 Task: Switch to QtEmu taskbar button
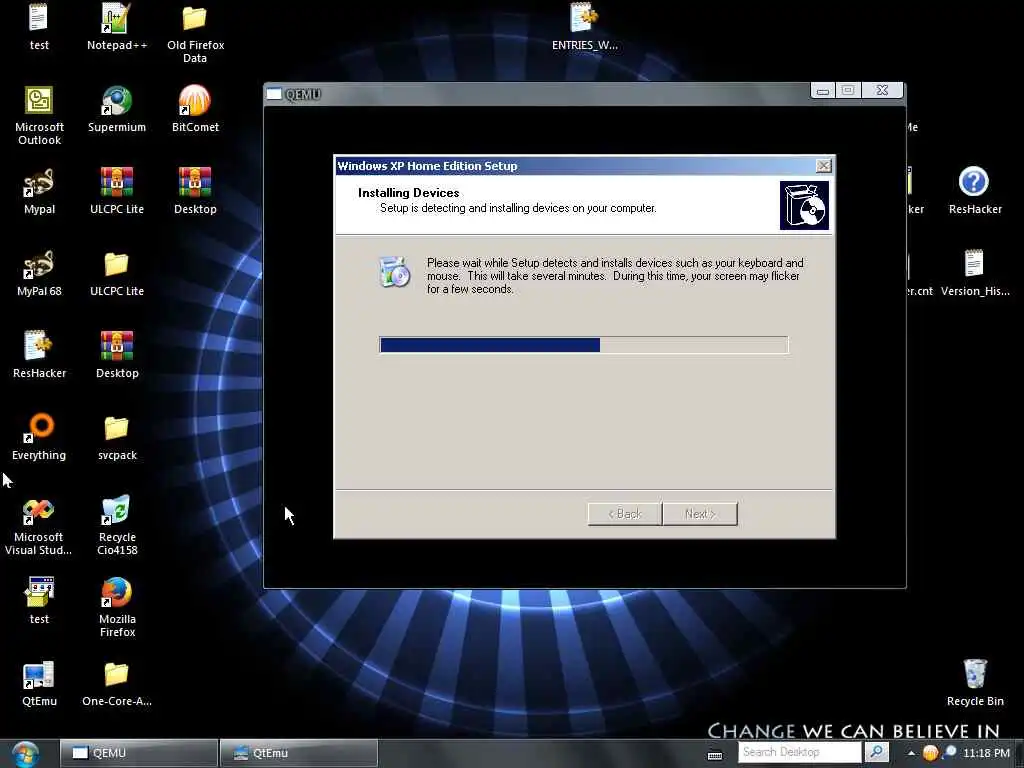(299, 753)
